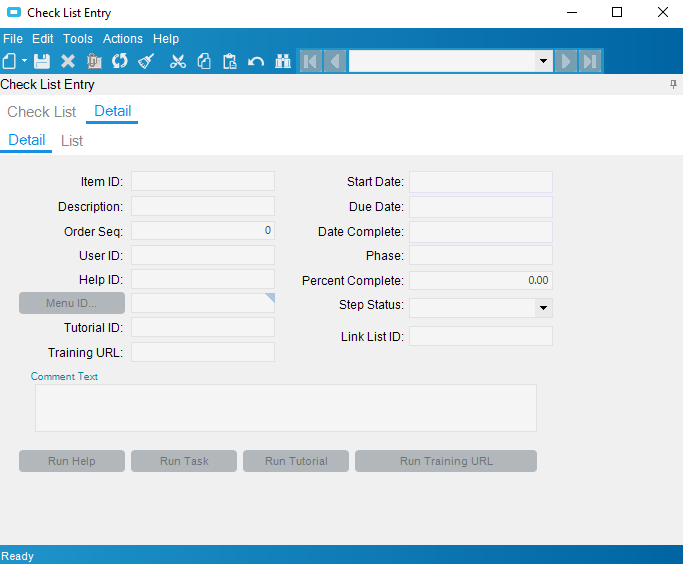Select the lower Detail sub-tab
The width and height of the screenshot is (683, 564).
tap(27, 140)
